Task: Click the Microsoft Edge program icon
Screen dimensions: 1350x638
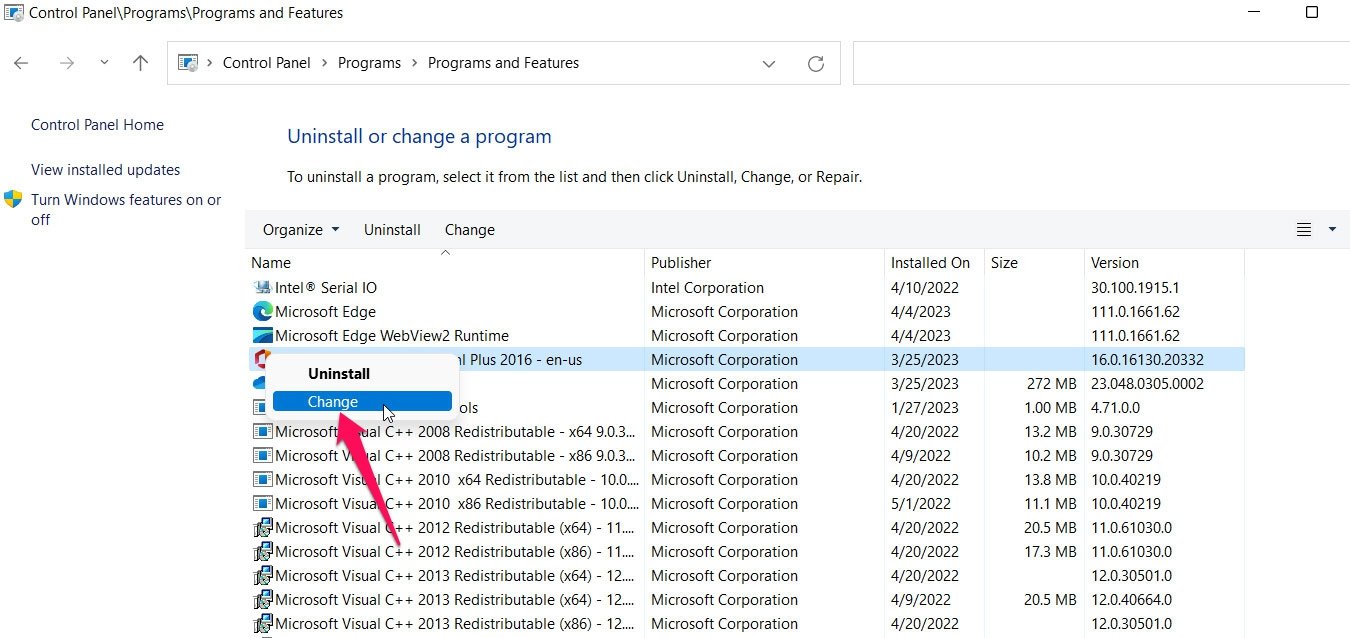Action: [262, 312]
